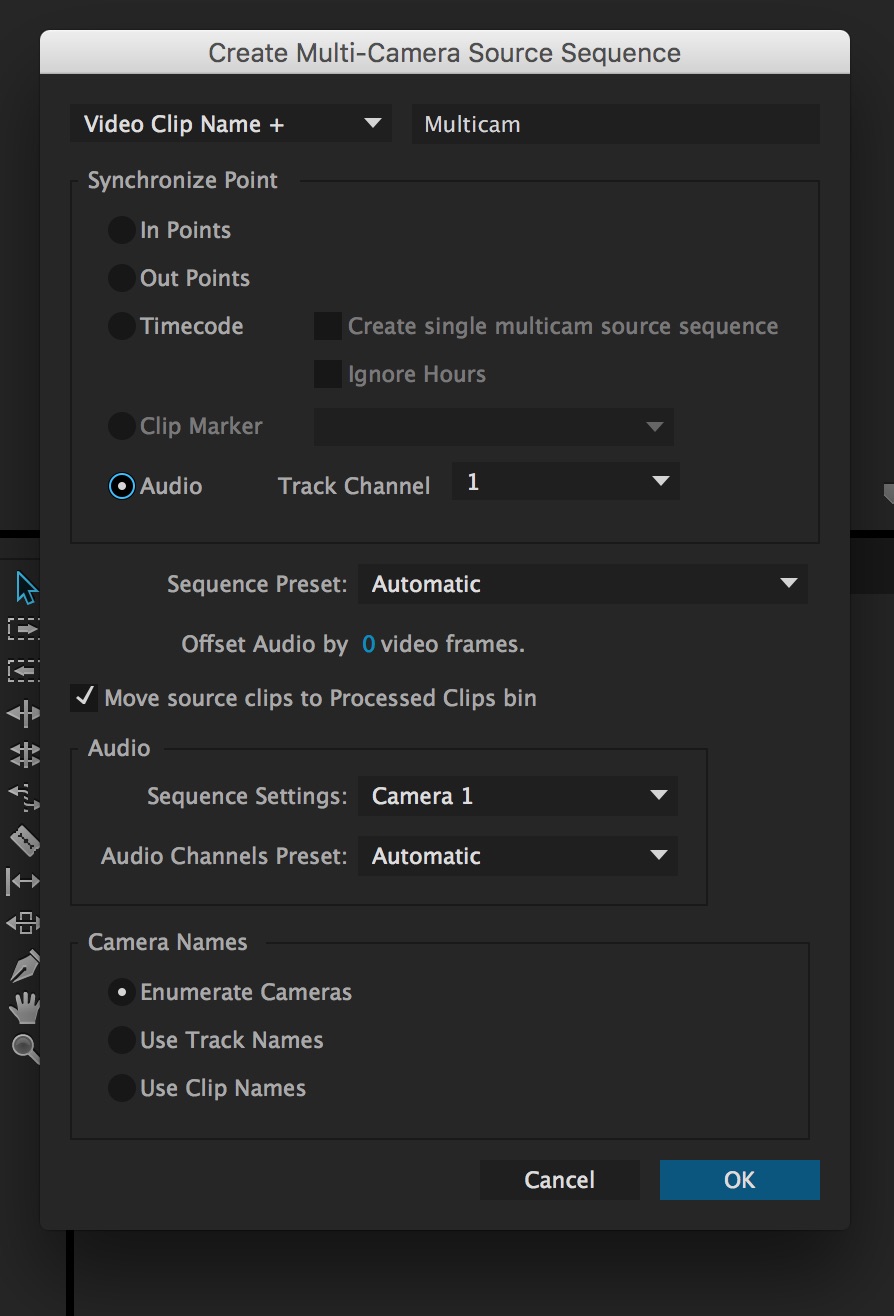This screenshot has width=894, height=1316.
Task: Select the Track Select Backward tool
Action: tap(22, 671)
